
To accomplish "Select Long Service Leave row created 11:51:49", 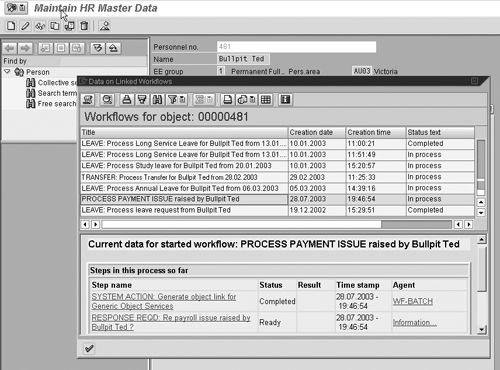I will 277,155.
